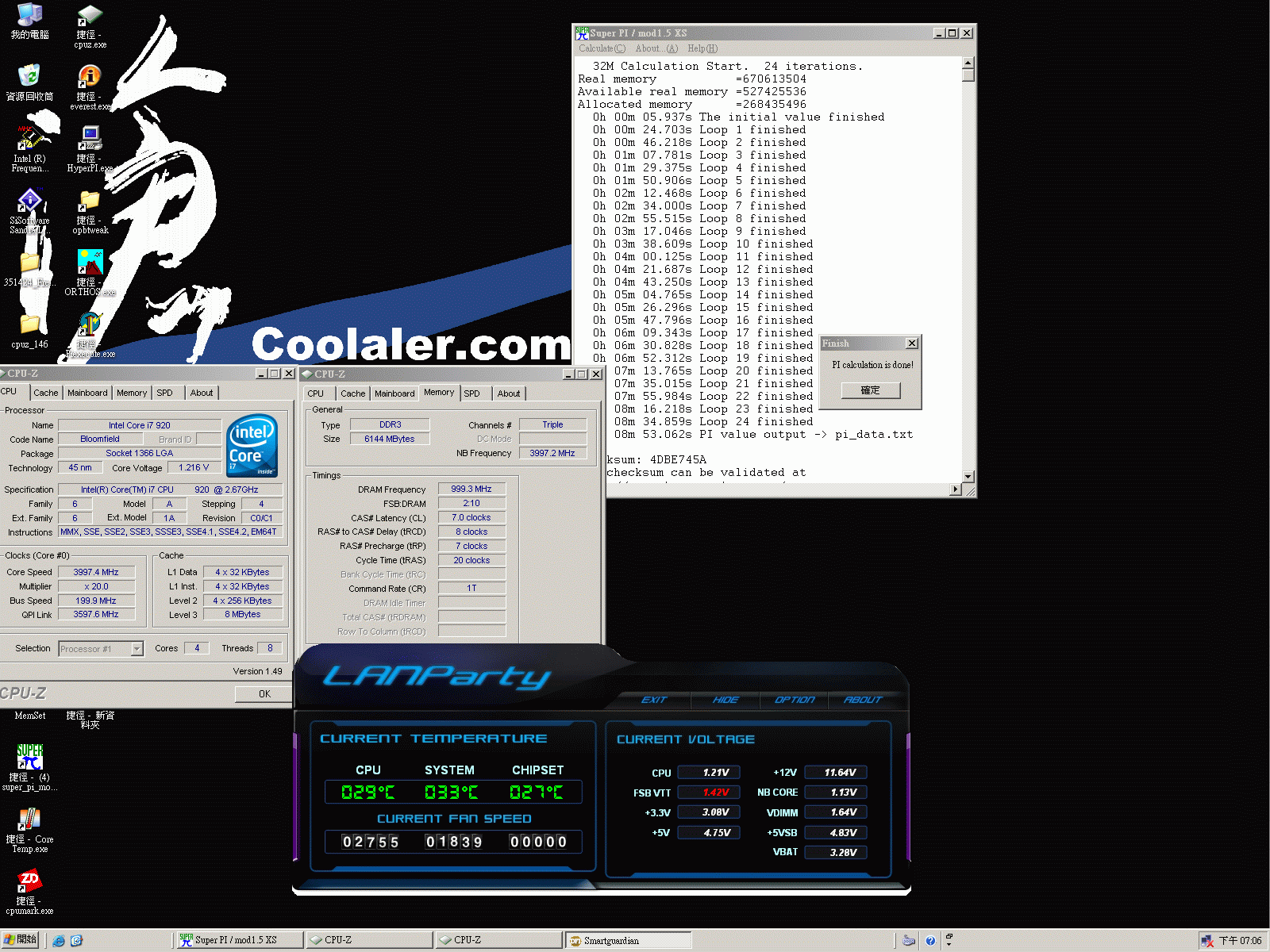The image size is (1270, 952).
Task: Confirm the PI calculation done dialog
Action: [x=871, y=390]
